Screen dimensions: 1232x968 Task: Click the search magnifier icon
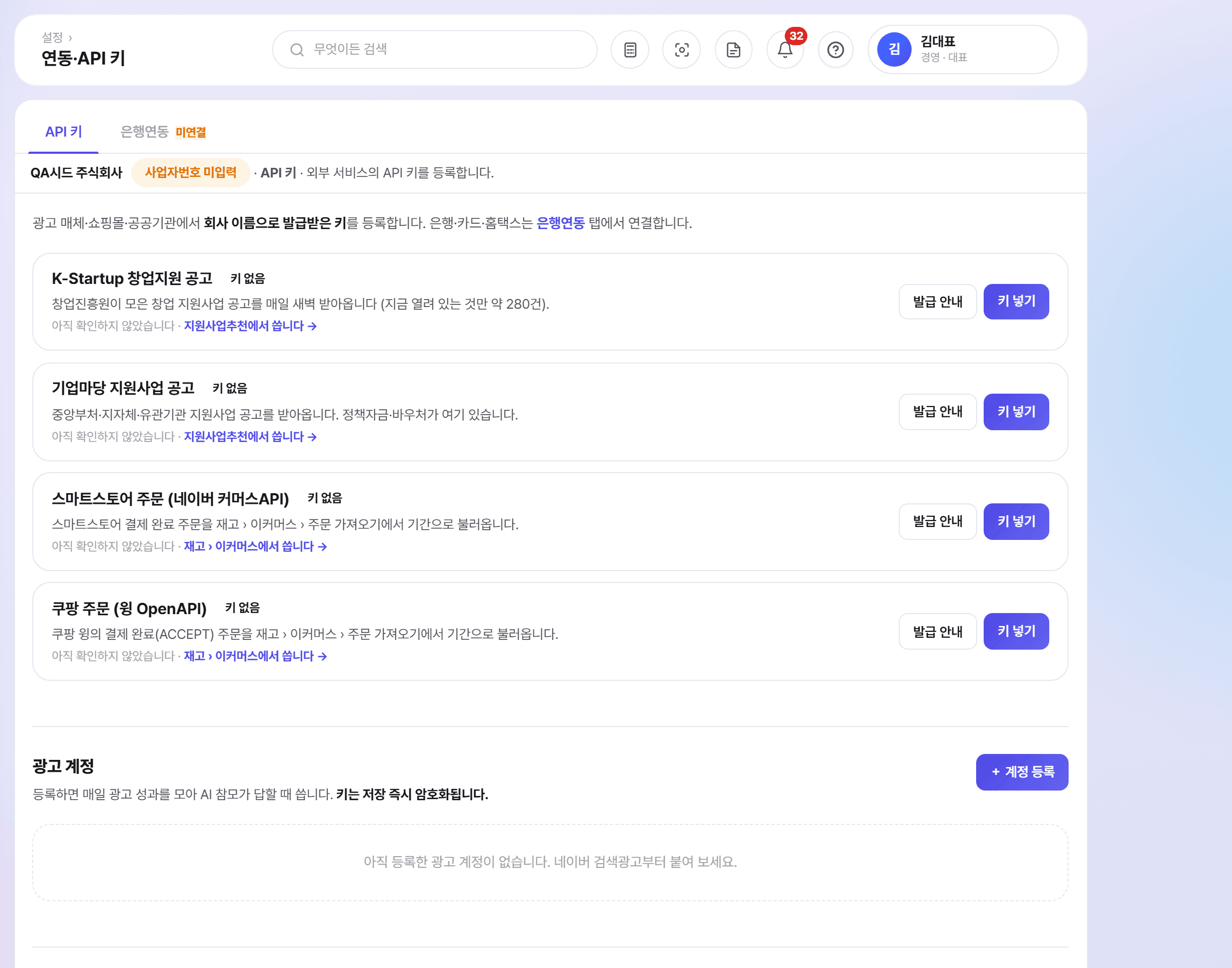point(297,50)
